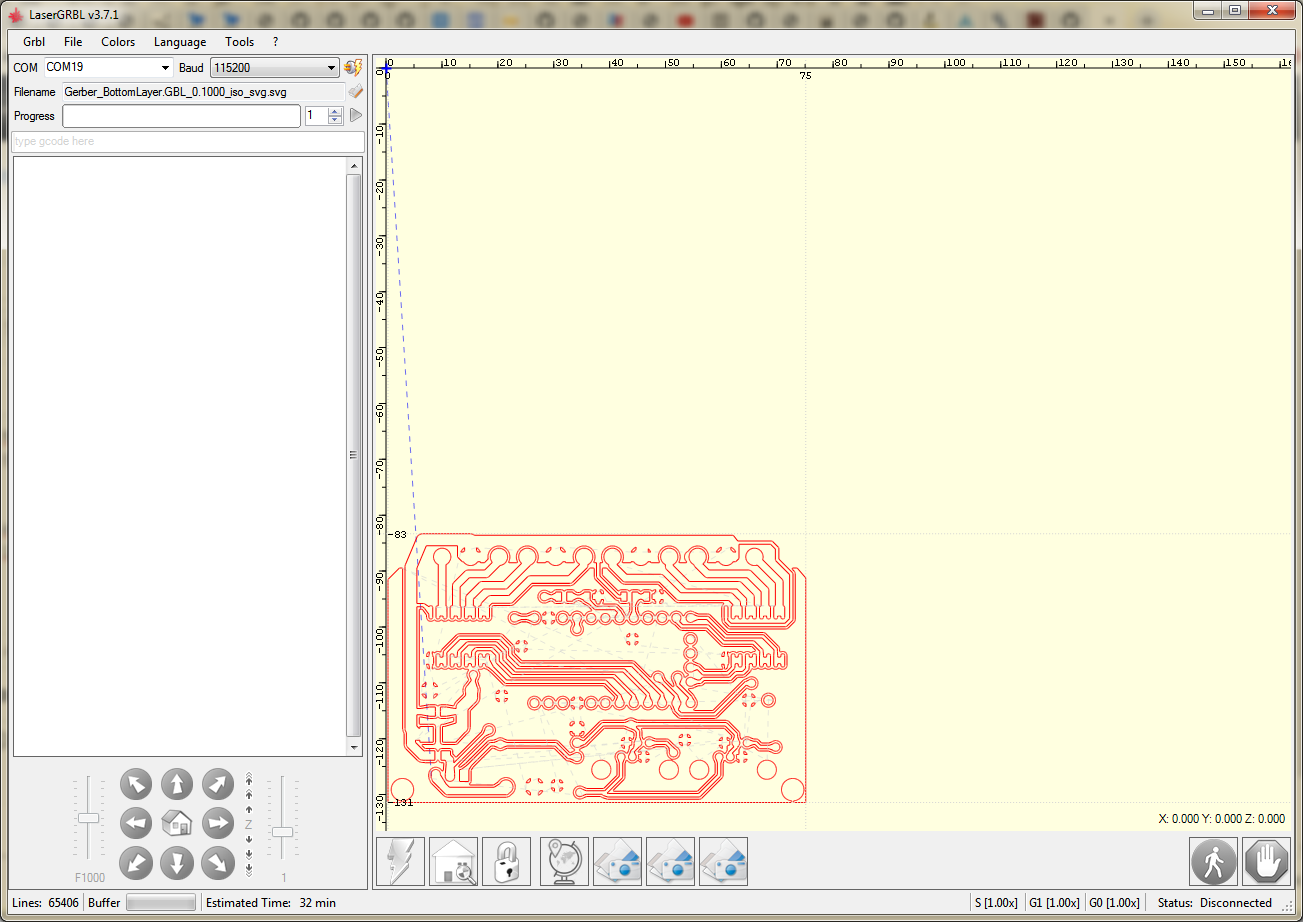Click the LaserGRBL title bar icon

[x=15, y=13]
